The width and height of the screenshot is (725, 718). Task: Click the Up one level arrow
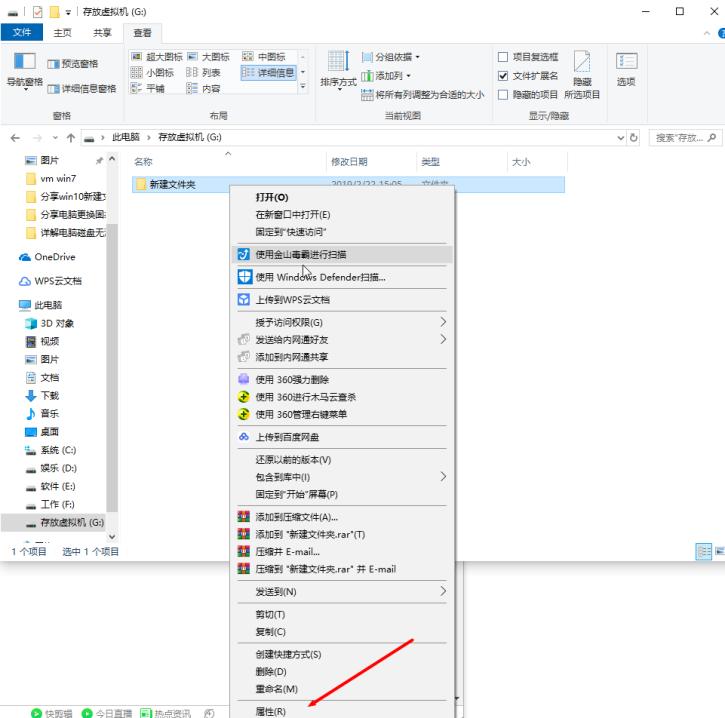71,137
